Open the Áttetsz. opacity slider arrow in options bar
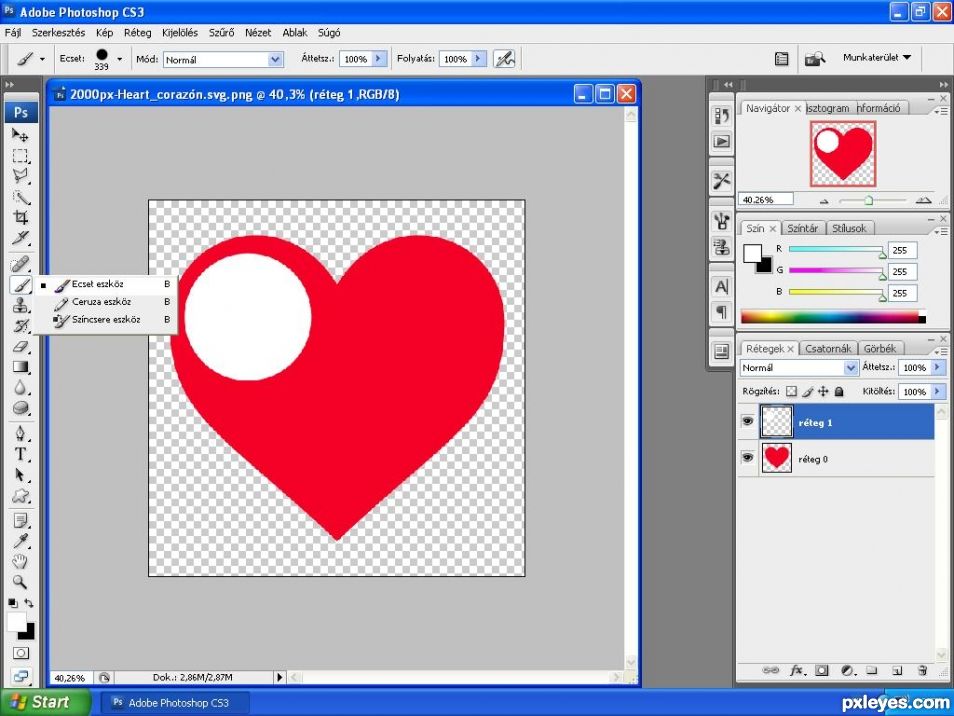The image size is (954, 716). [378, 58]
